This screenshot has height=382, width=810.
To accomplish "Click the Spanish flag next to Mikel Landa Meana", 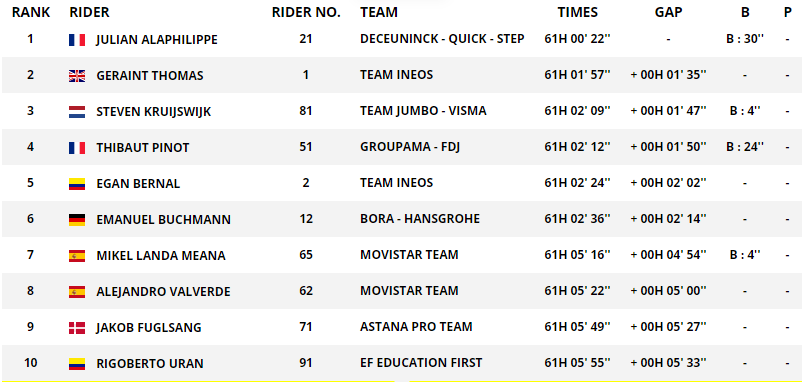I will click(76, 256).
